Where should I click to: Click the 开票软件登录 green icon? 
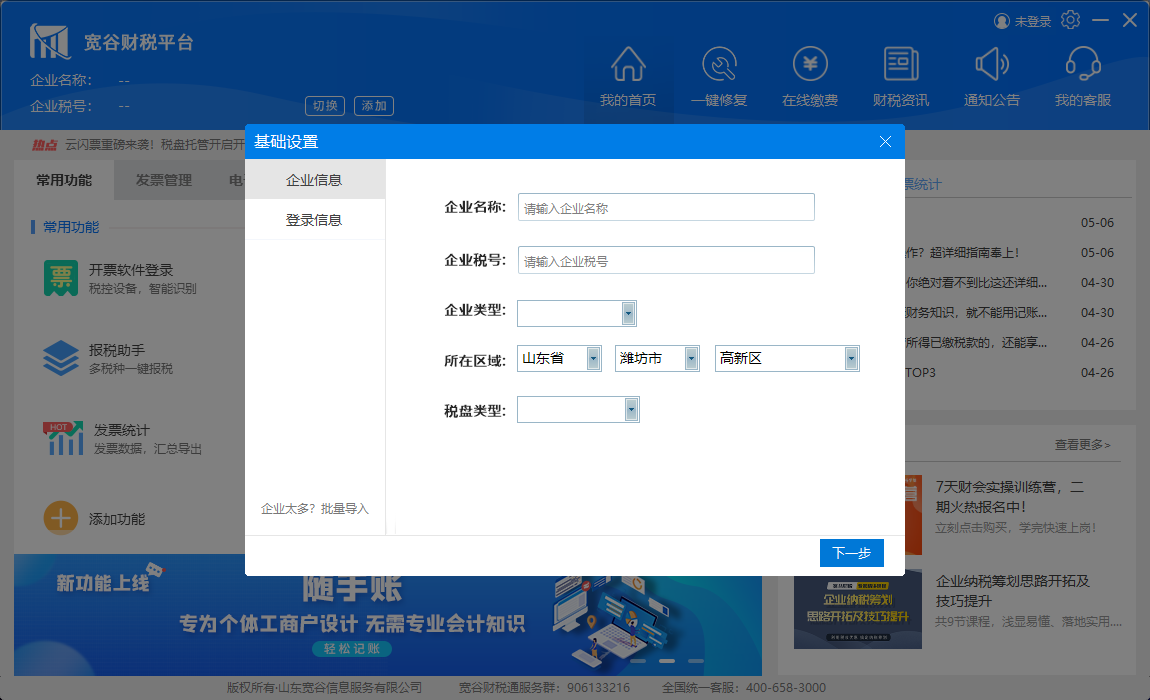(x=61, y=278)
